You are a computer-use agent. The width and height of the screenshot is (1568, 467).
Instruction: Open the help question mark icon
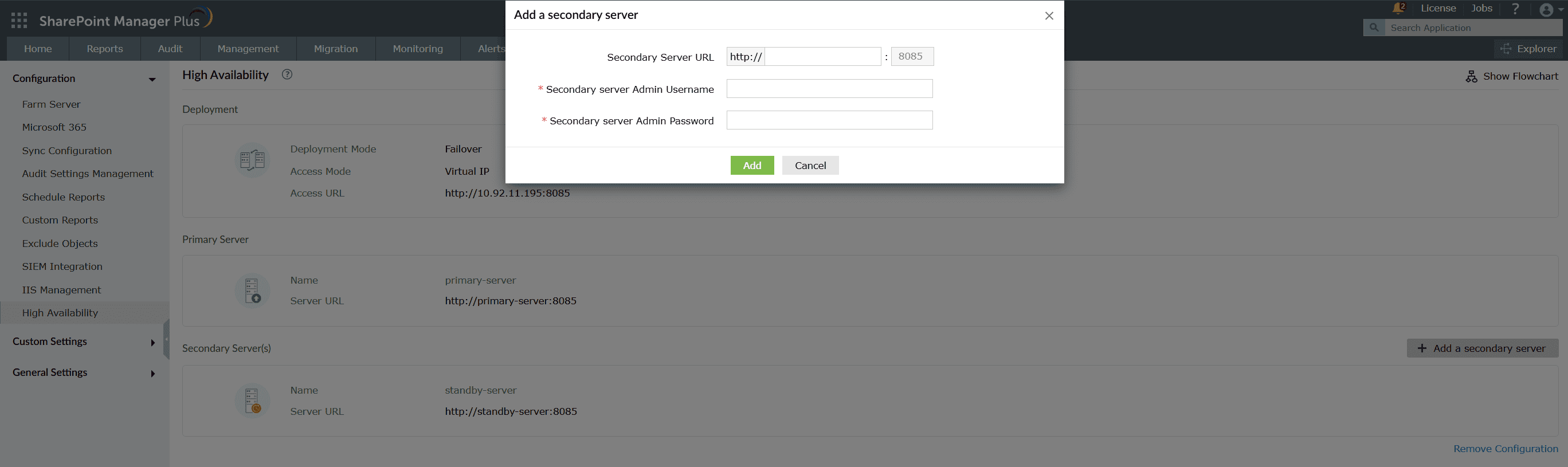(1515, 9)
